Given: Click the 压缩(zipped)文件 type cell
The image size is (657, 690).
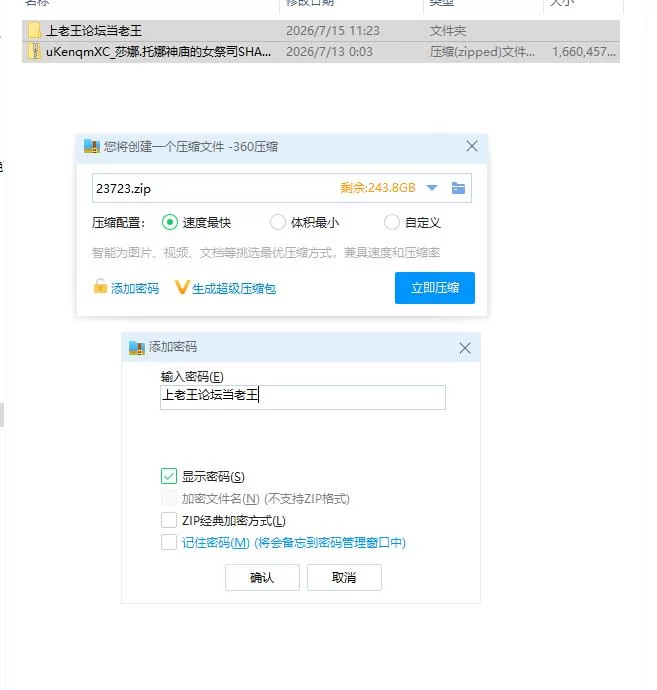Looking at the screenshot, I should (x=482, y=51).
